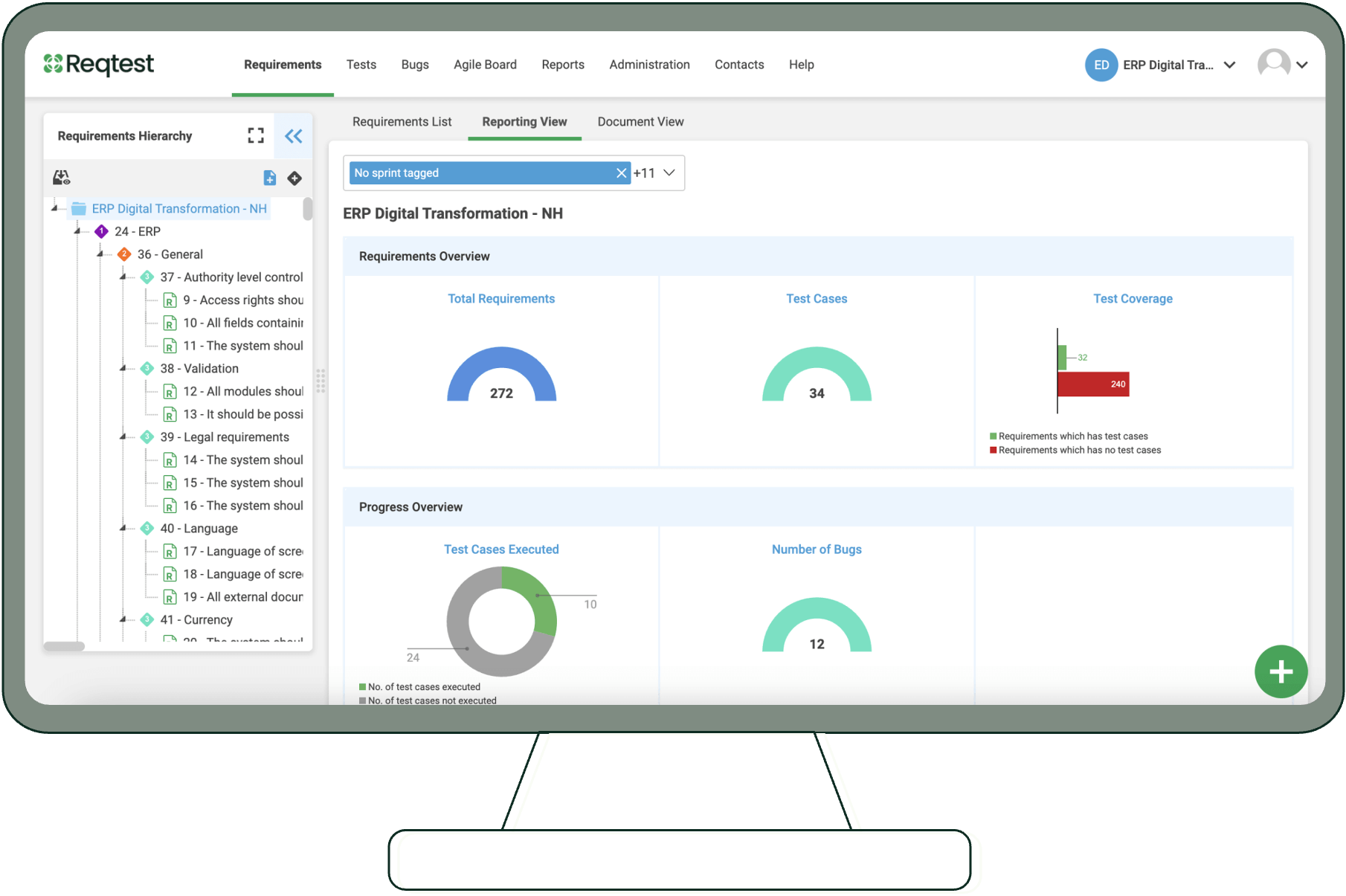Screen dimensions: 1346x896
Task: Click the requirement icon for 9 - Access rights
Action: 170,300
